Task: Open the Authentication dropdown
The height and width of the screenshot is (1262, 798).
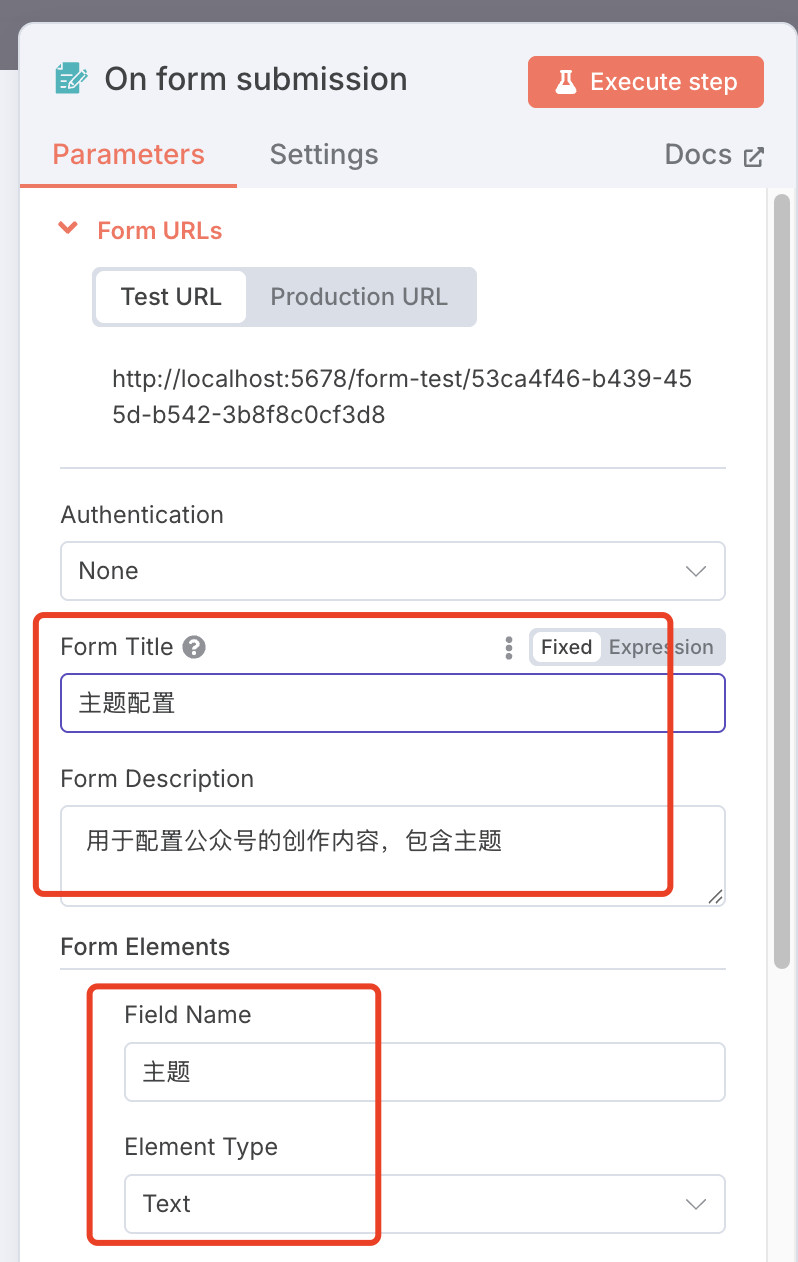Action: [x=393, y=571]
